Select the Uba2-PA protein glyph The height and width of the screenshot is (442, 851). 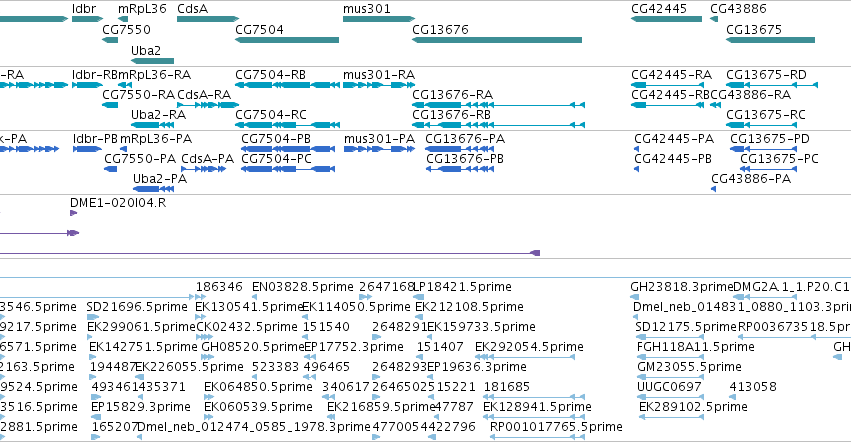pos(154,189)
